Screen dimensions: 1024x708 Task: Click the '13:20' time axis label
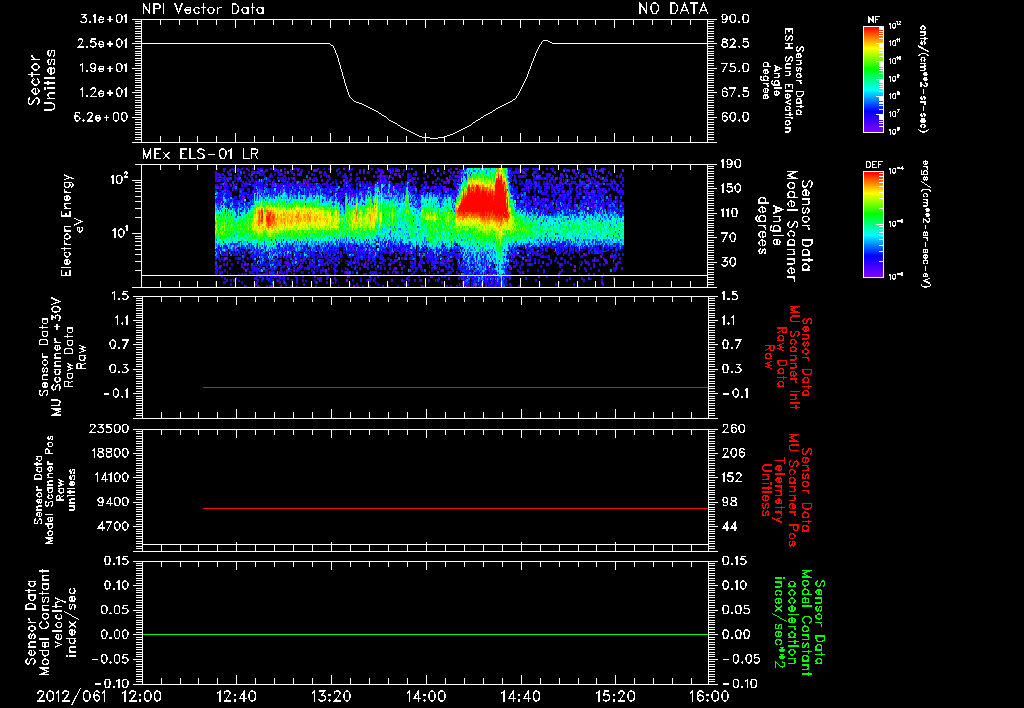click(x=331, y=696)
